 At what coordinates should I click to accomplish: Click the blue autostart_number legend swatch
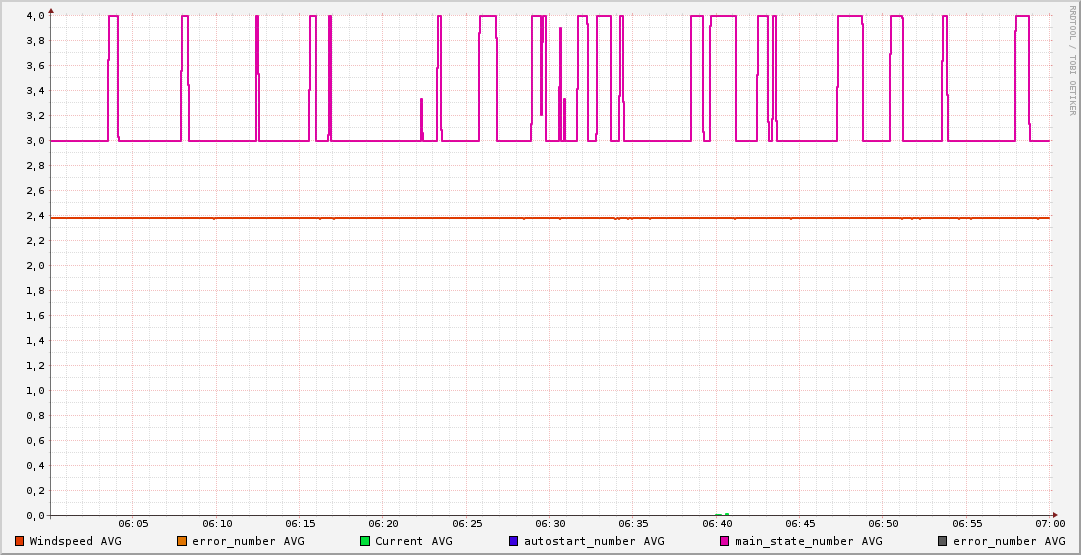tap(514, 541)
